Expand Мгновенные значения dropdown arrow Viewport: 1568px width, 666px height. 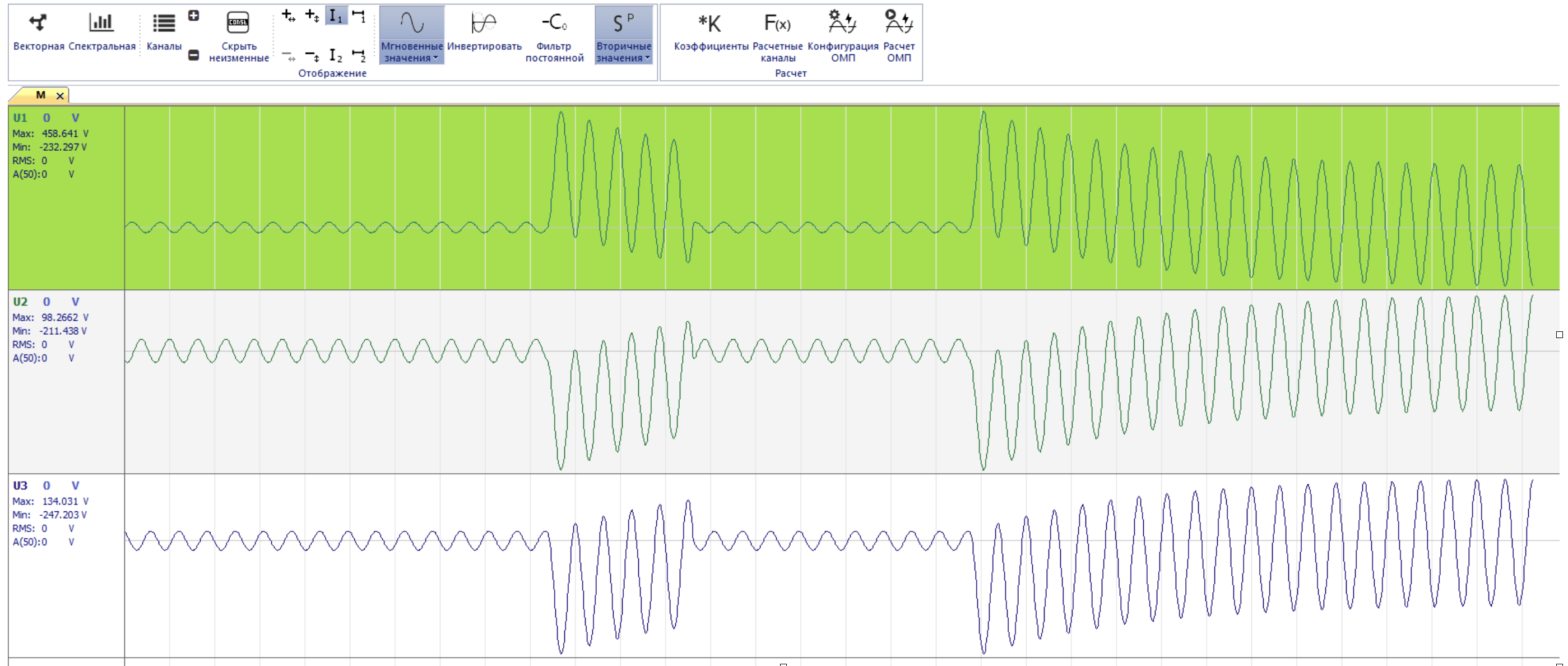436,58
